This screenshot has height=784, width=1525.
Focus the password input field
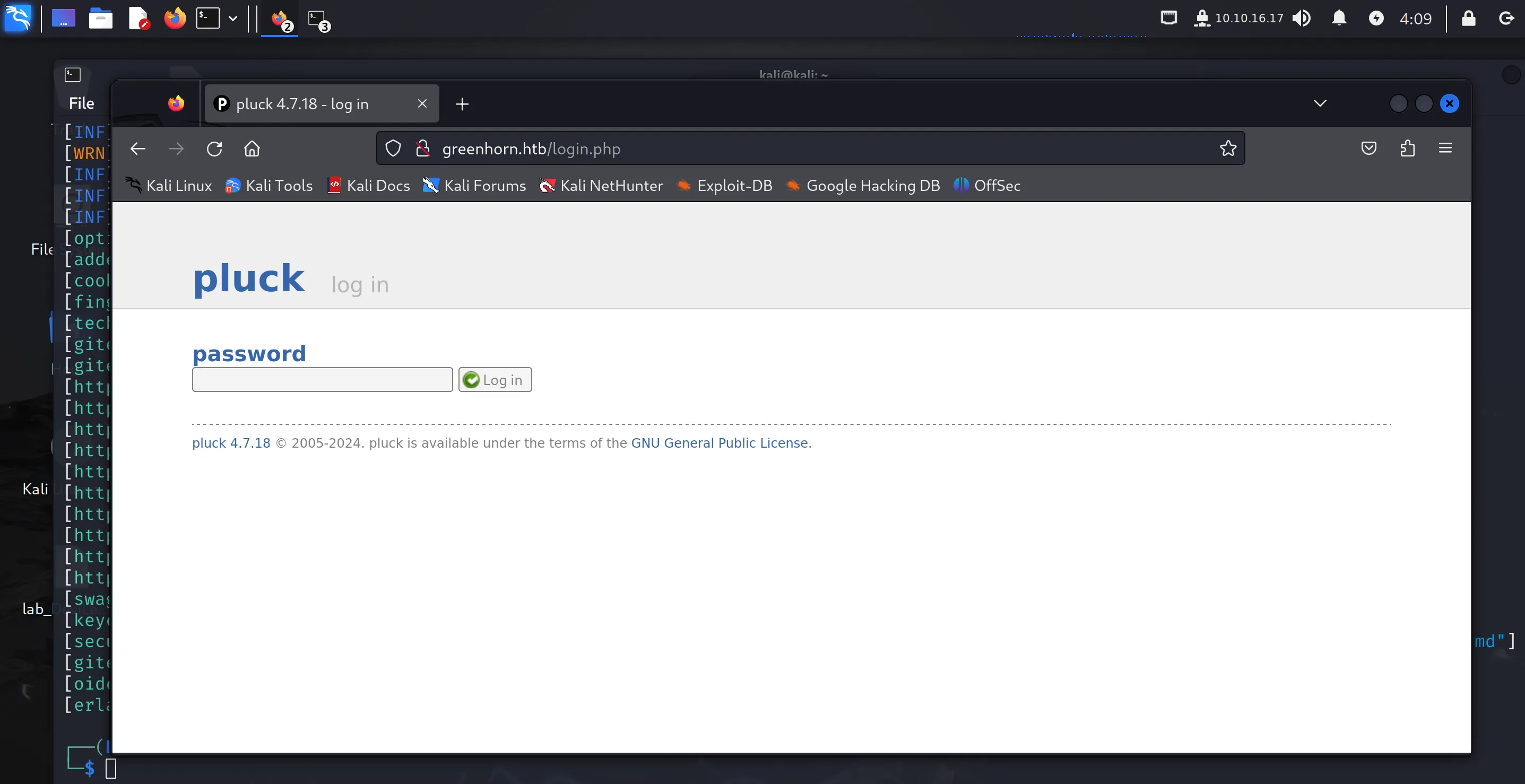click(323, 380)
